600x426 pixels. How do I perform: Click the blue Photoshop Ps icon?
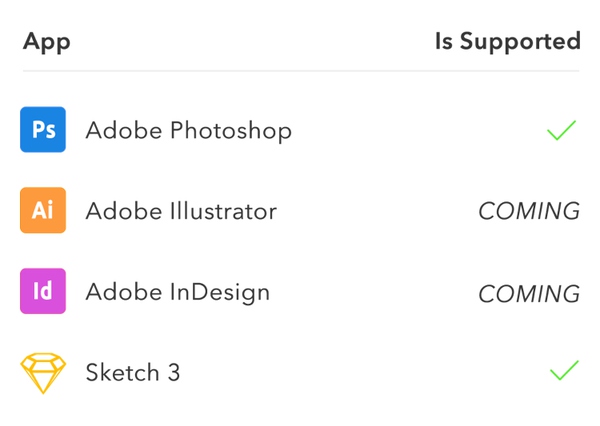click(x=43, y=130)
